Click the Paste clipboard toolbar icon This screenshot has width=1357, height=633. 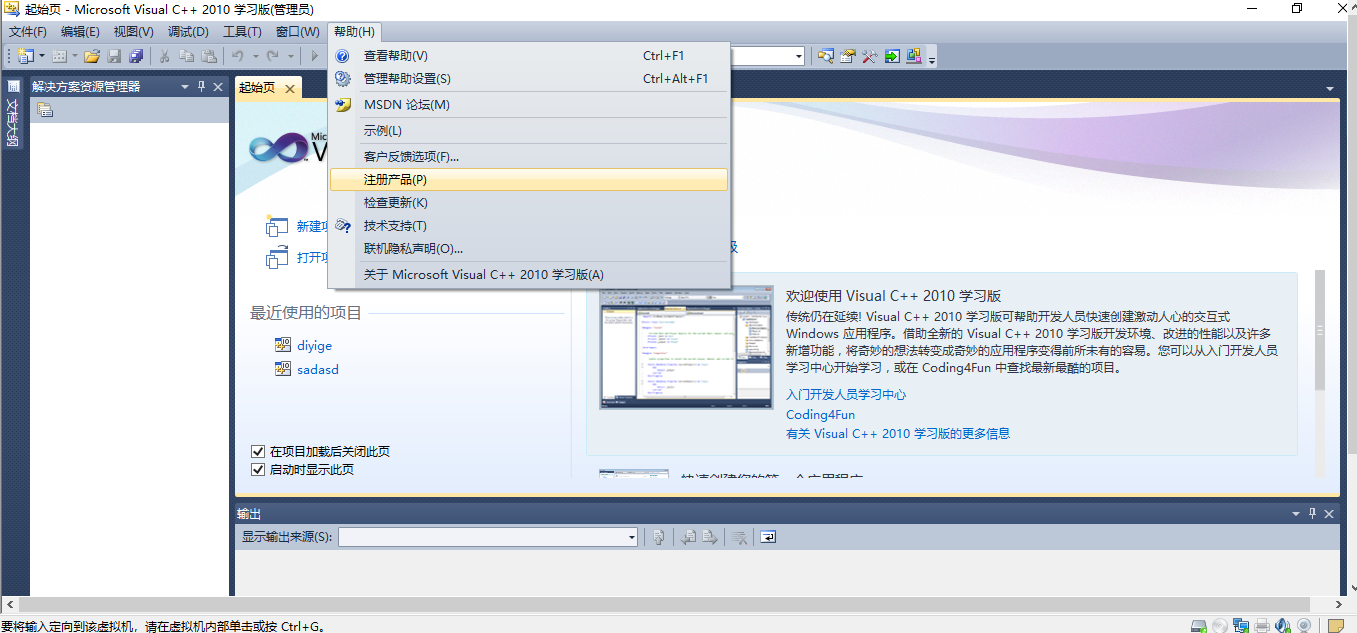tap(209, 56)
